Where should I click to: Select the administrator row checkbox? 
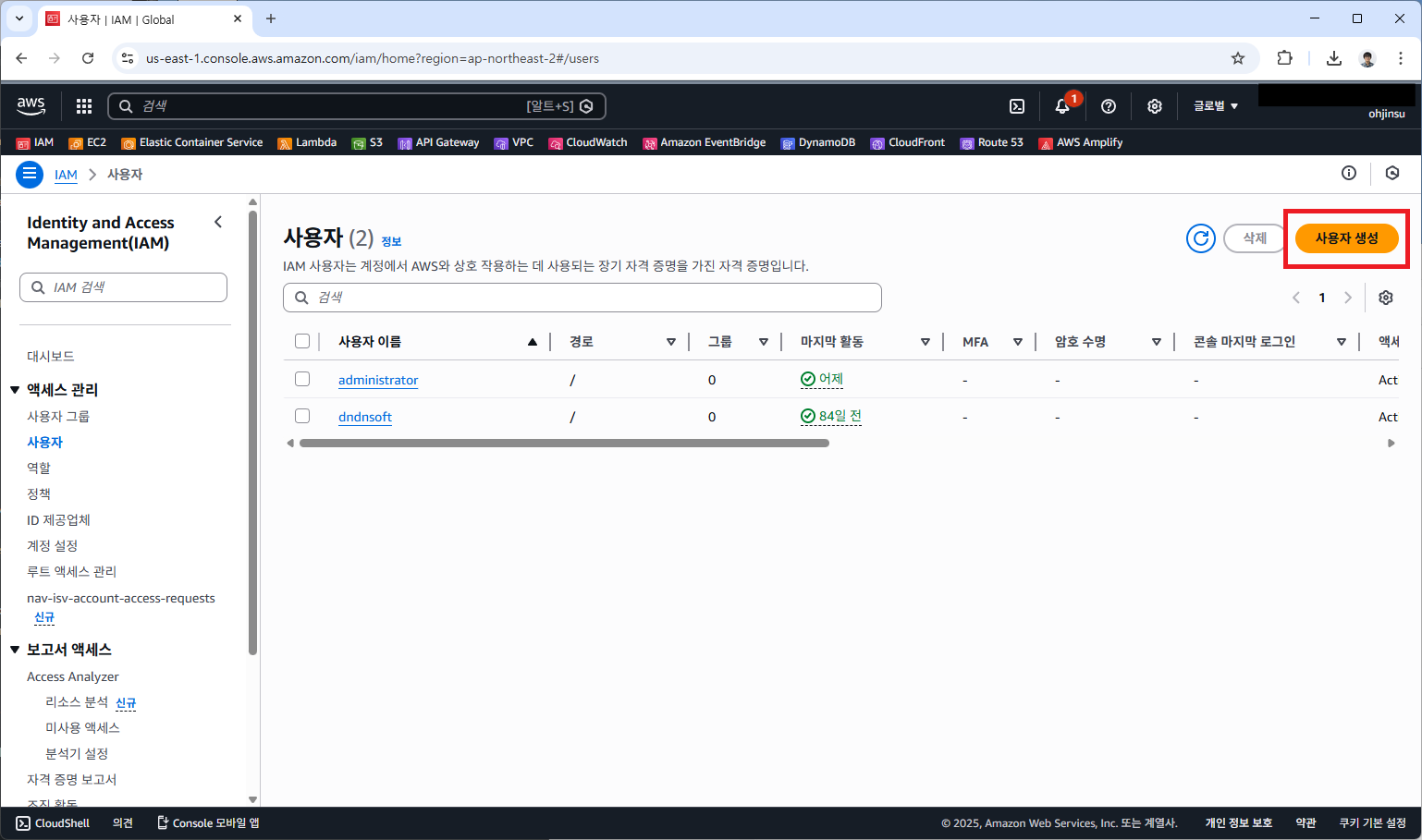pos(302,379)
